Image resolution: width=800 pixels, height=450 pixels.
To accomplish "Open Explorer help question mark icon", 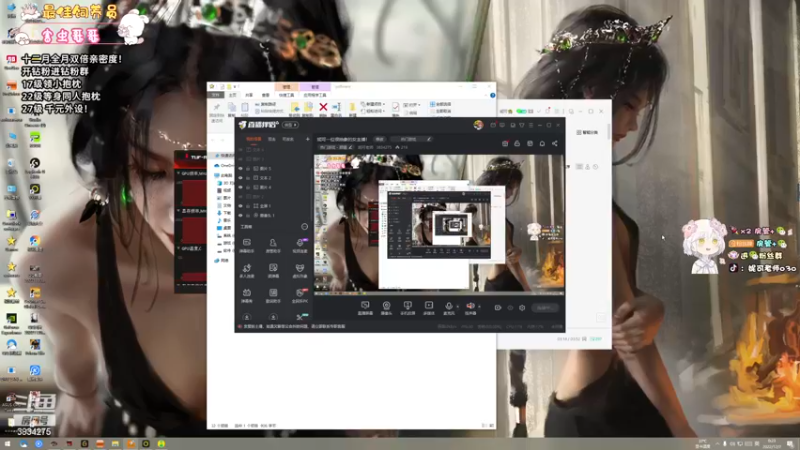I will pyautogui.click(x=492, y=95).
